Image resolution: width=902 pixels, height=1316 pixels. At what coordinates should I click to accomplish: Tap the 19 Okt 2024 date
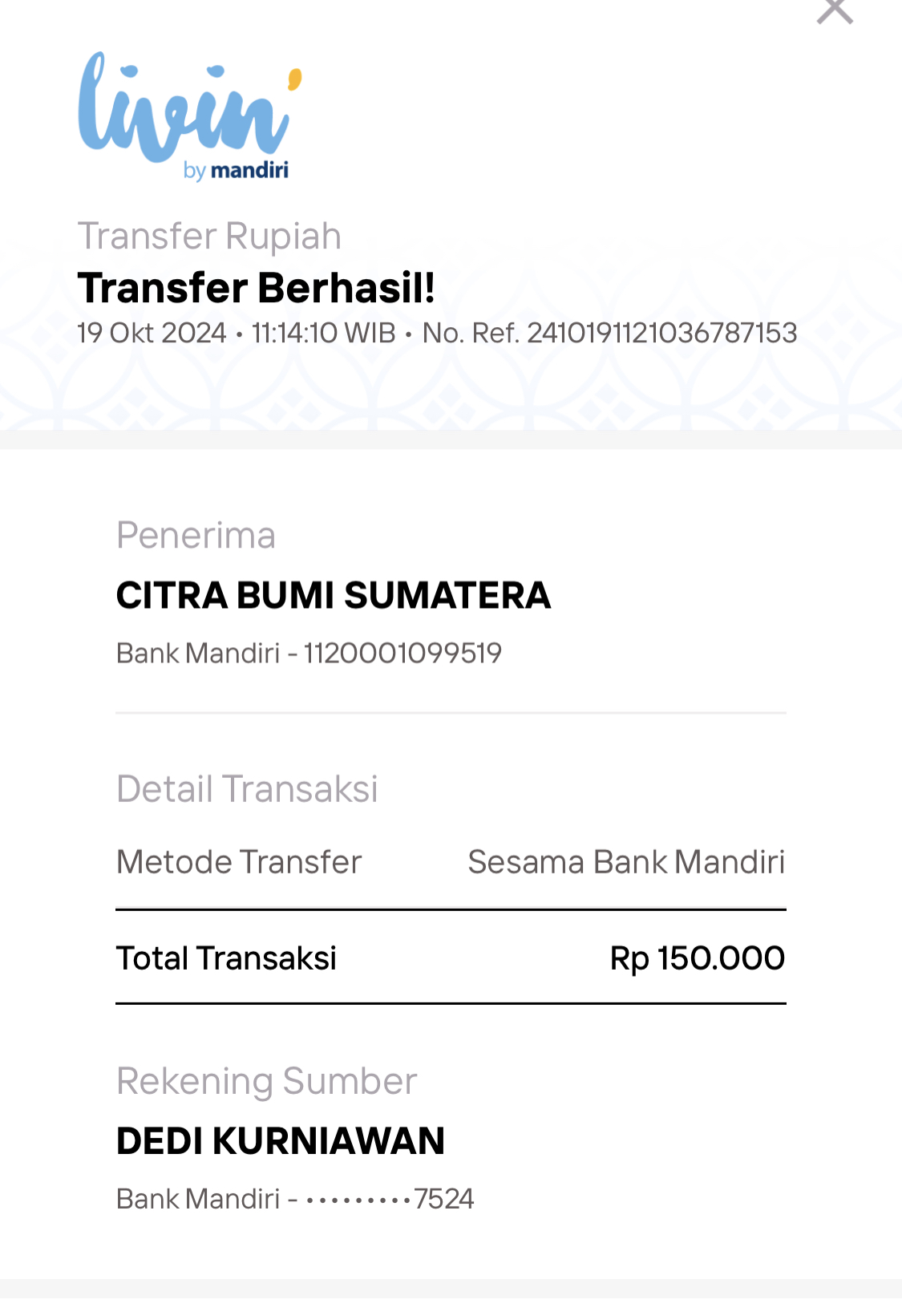[x=152, y=333]
